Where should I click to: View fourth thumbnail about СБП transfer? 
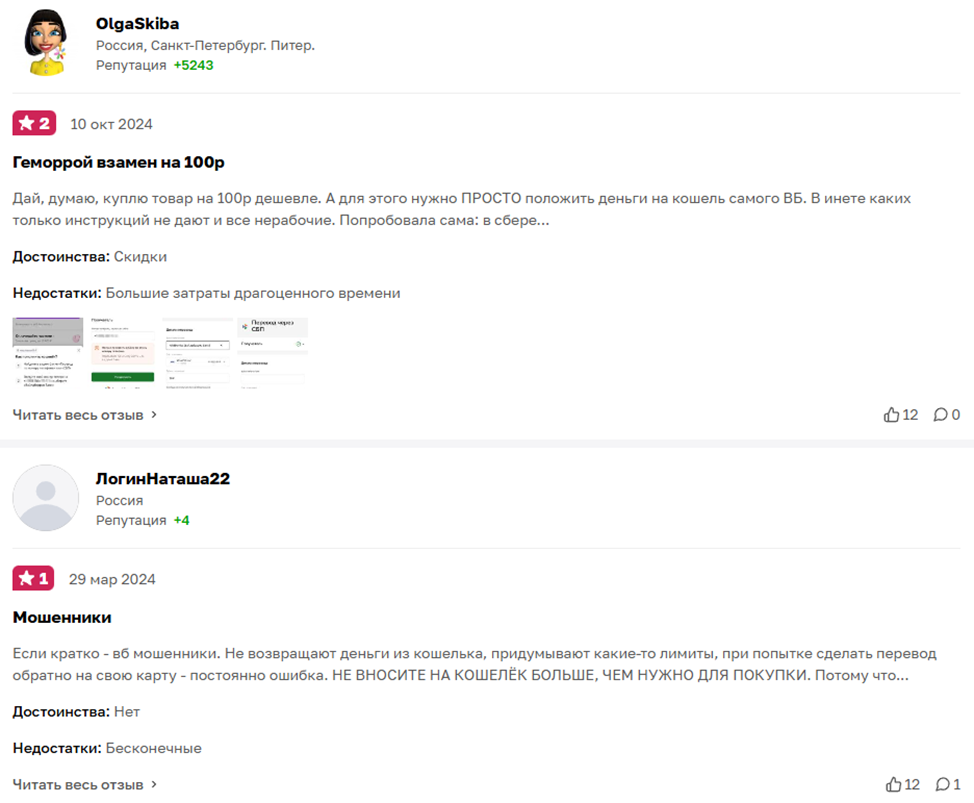[x=273, y=353]
